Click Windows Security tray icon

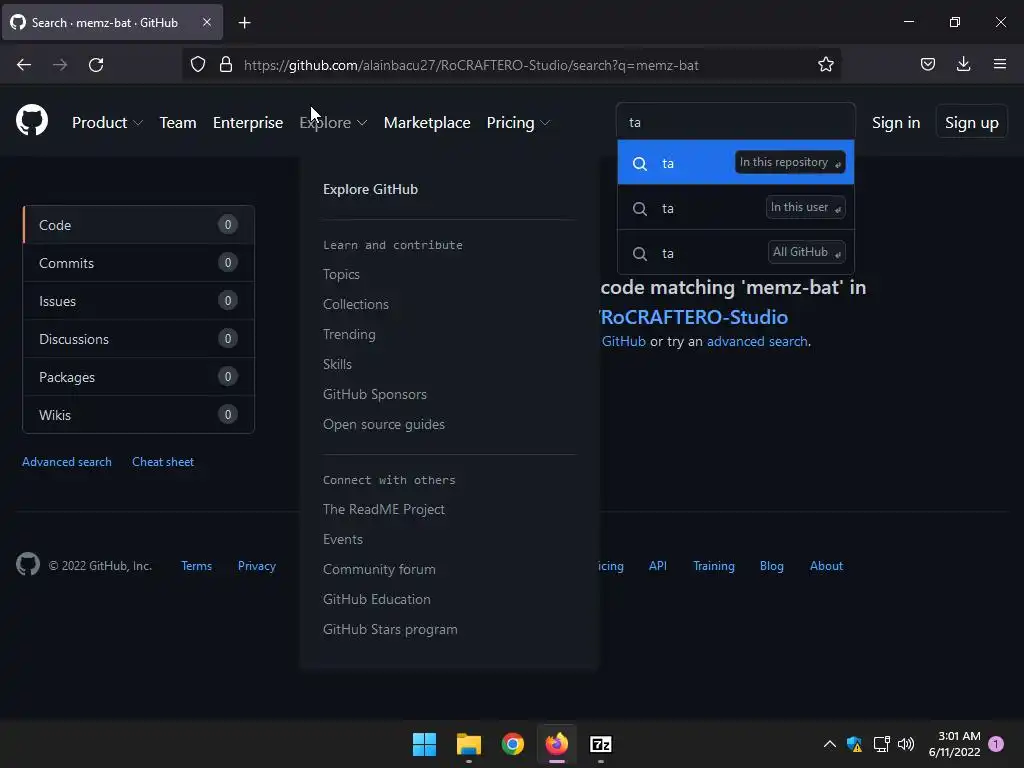(854, 744)
